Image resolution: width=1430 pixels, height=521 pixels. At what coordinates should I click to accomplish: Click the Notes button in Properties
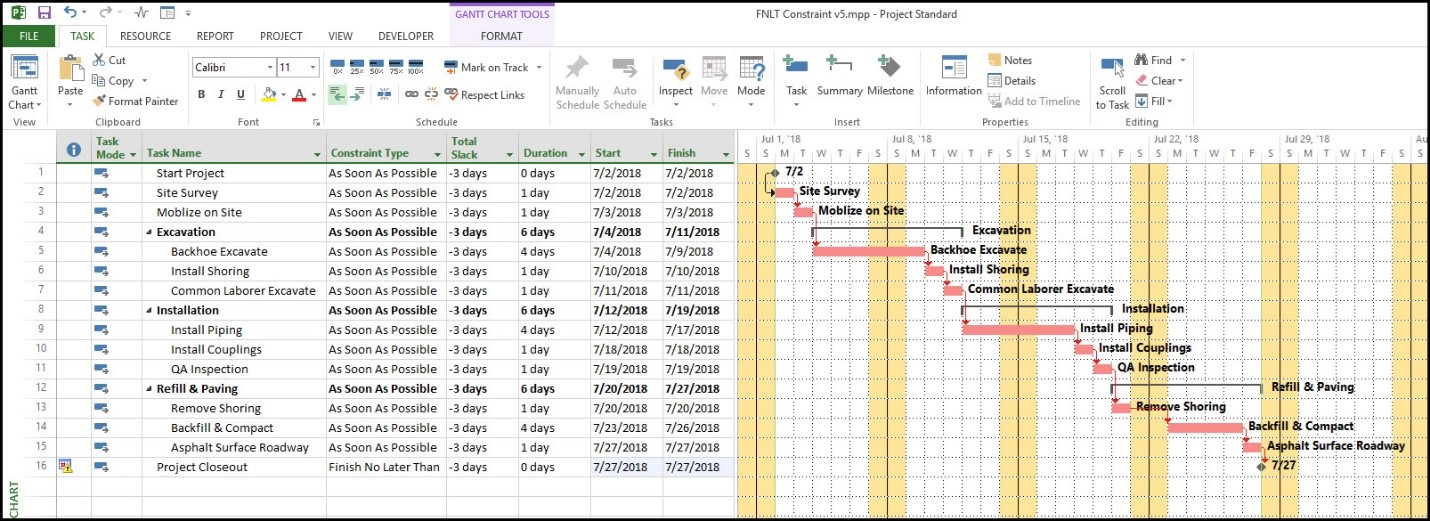click(1010, 61)
